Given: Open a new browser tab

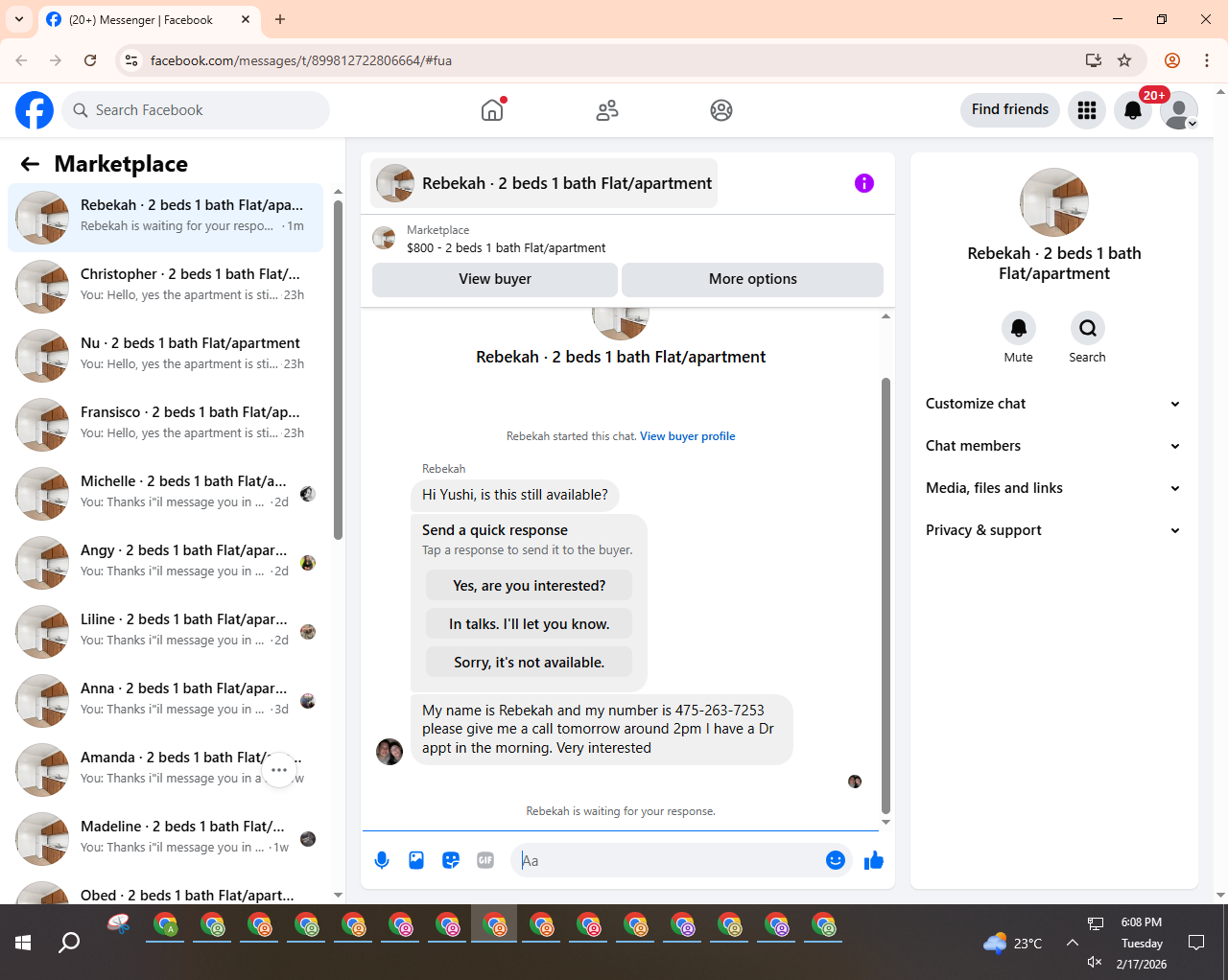Looking at the screenshot, I should (280, 19).
